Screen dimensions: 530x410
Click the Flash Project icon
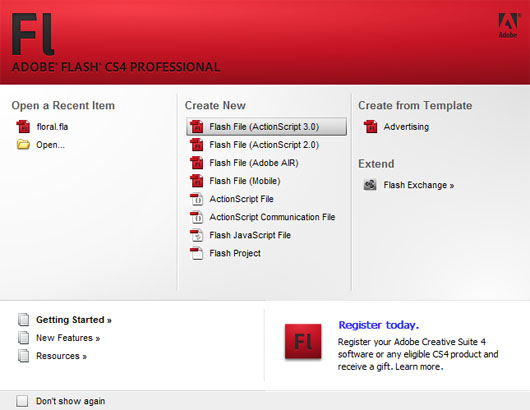197,253
